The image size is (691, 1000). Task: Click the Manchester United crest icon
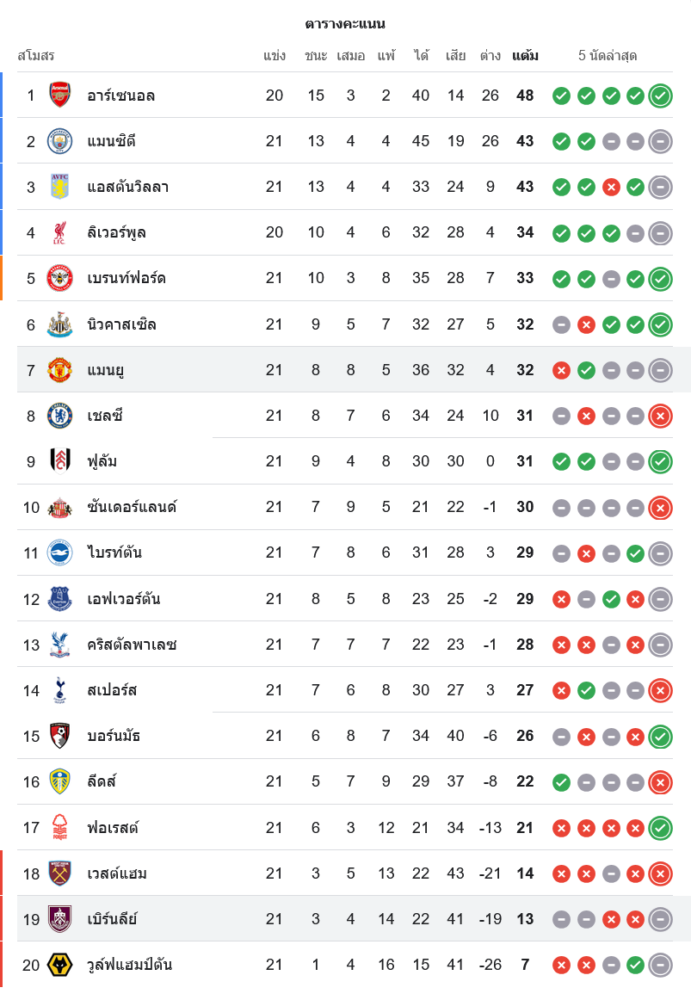click(x=61, y=370)
